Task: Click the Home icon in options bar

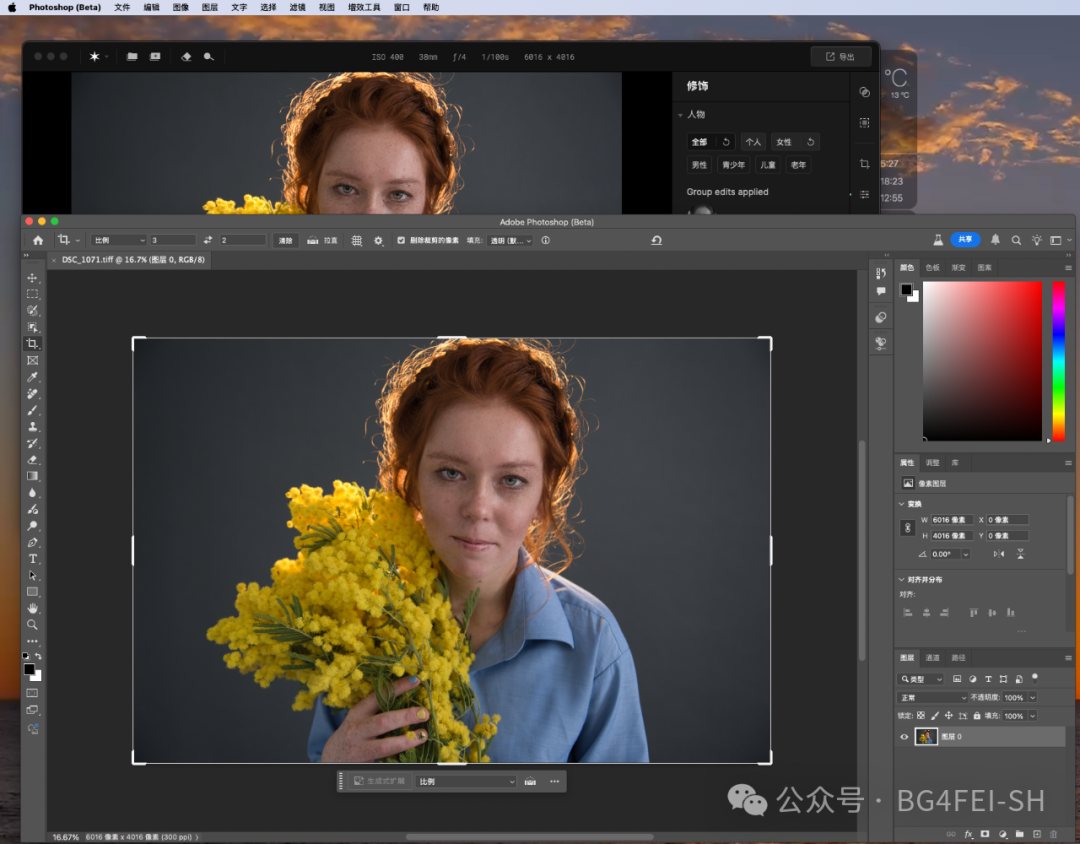Action: [38, 240]
